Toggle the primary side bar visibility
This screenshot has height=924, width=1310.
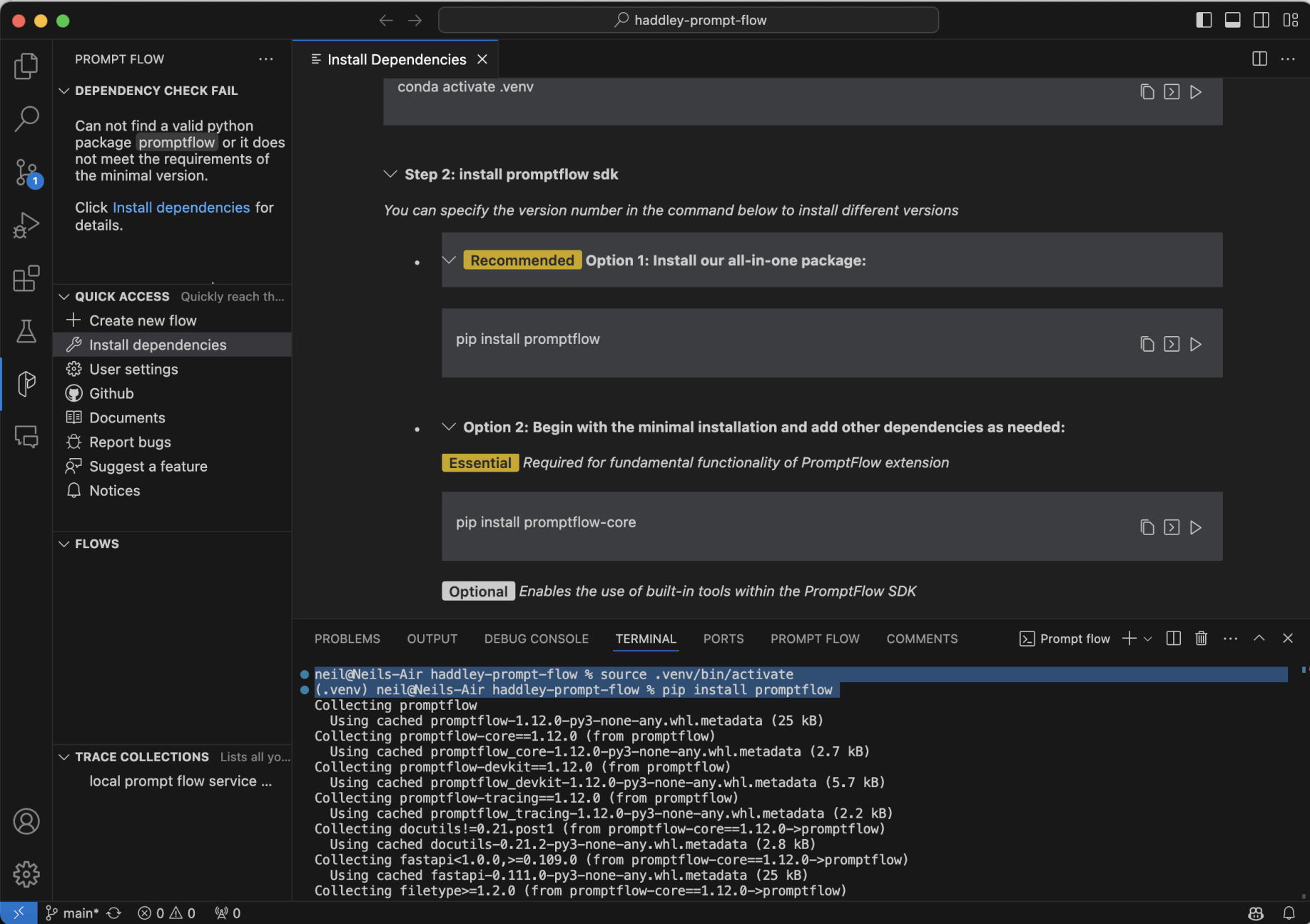point(1204,20)
